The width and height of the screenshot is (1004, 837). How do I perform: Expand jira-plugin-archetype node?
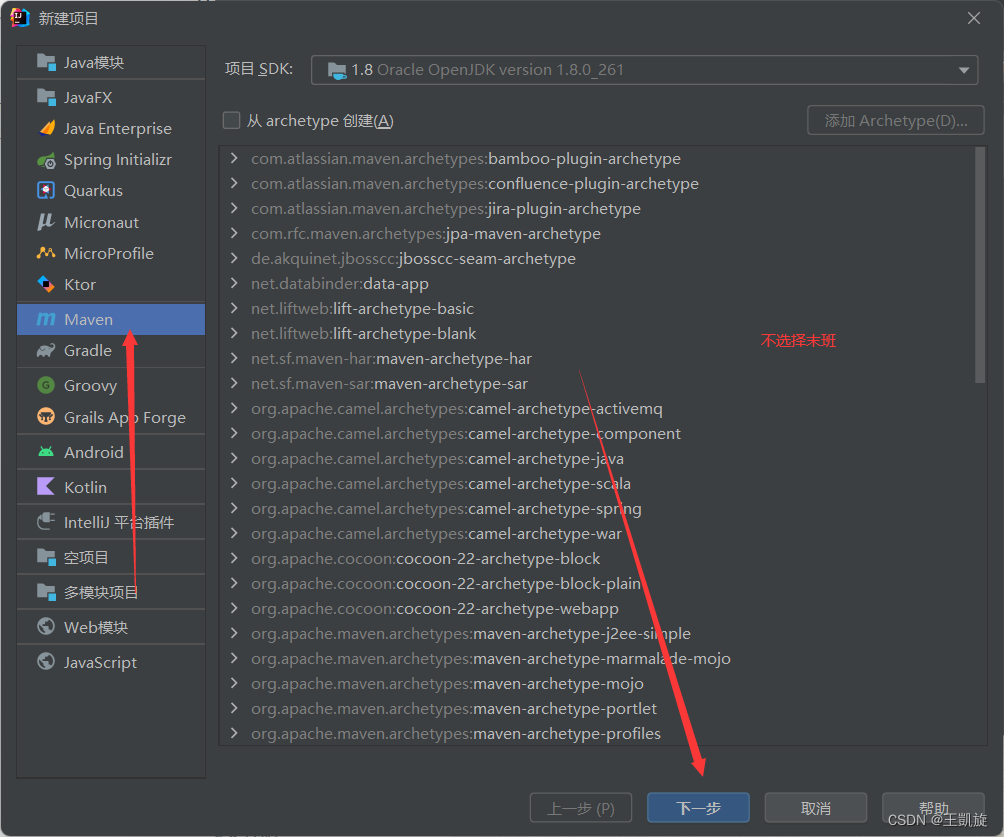(234, 208)
